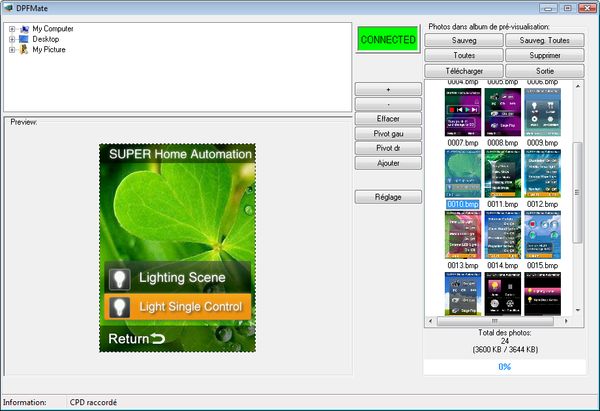The width and height of the screenshot is (600, 411).
Task: Click the Pivot gau rotate button
Action: [388, 134]
